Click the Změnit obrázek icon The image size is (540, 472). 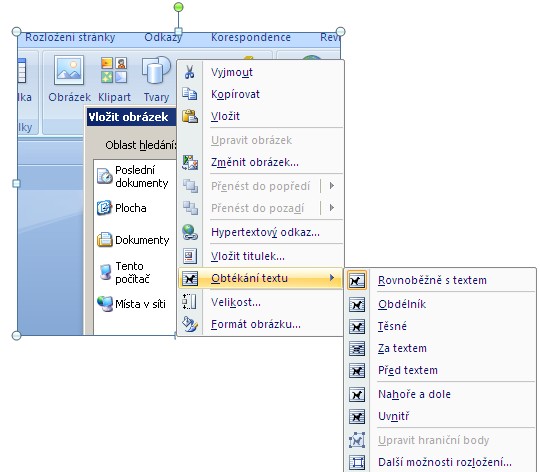click(x=190, y=162)
